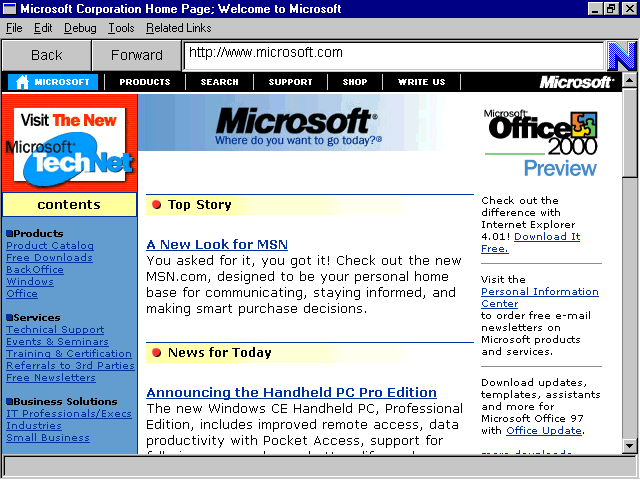640x480 pixels.
Task: Open the Free Downloads sidebar link
Action: click(49, 258)
